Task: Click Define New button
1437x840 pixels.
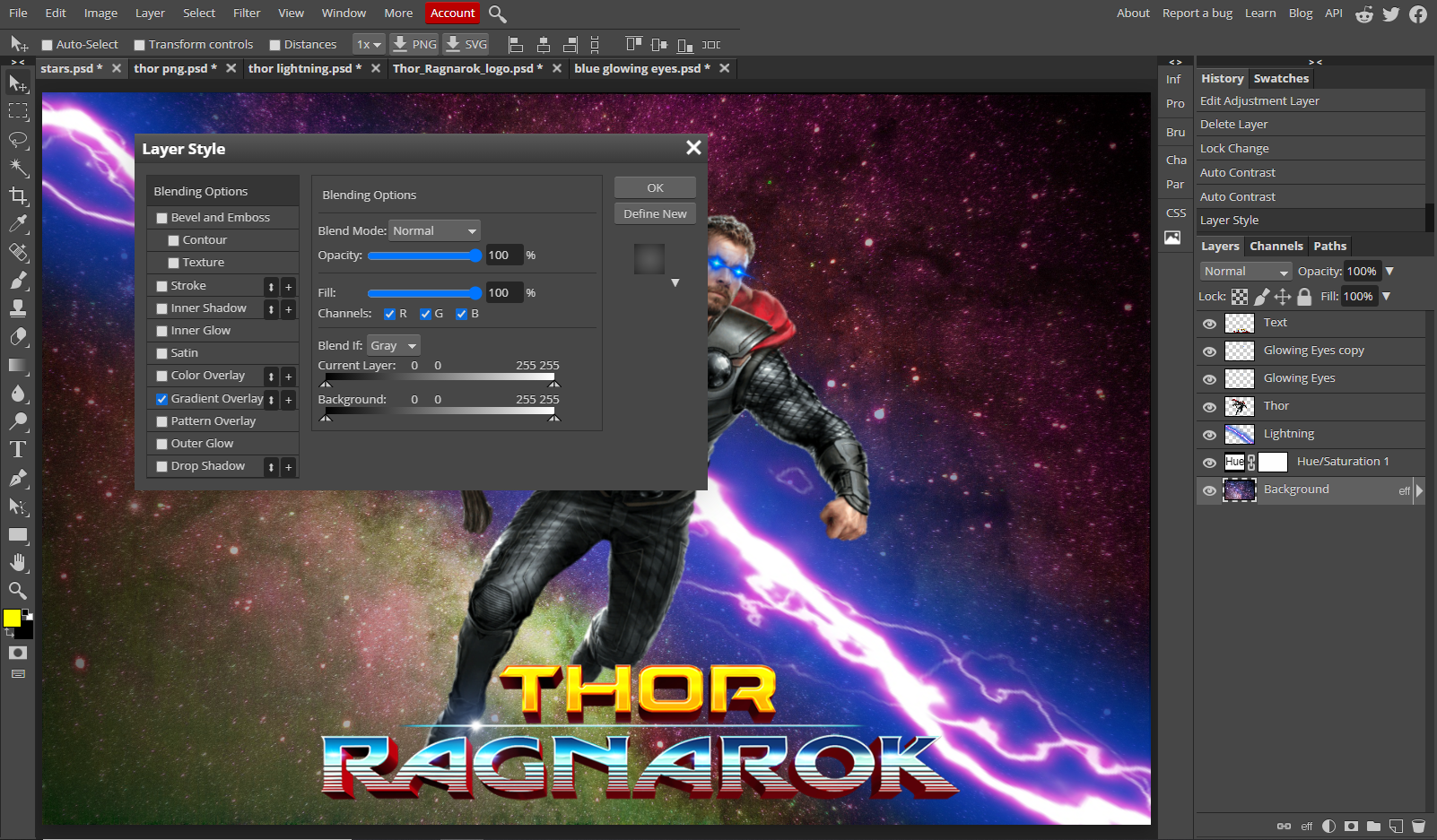Action: [x=655, y=214]
